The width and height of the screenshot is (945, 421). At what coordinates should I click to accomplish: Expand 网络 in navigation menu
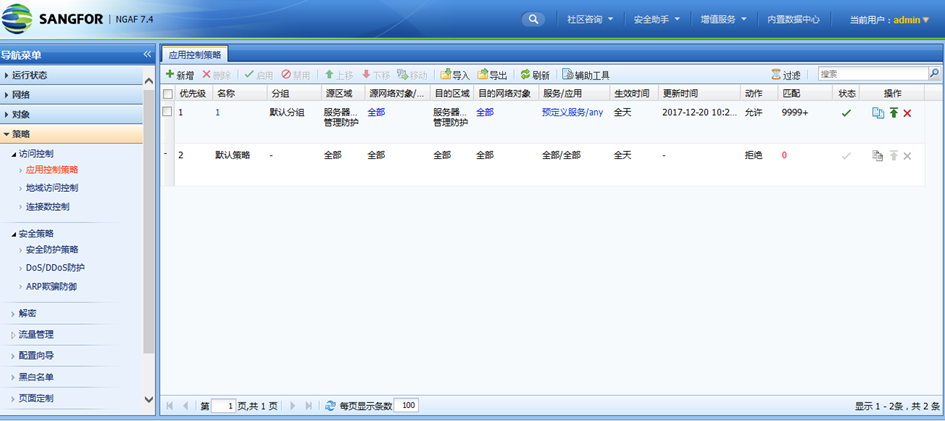click(x=71, y=95)
